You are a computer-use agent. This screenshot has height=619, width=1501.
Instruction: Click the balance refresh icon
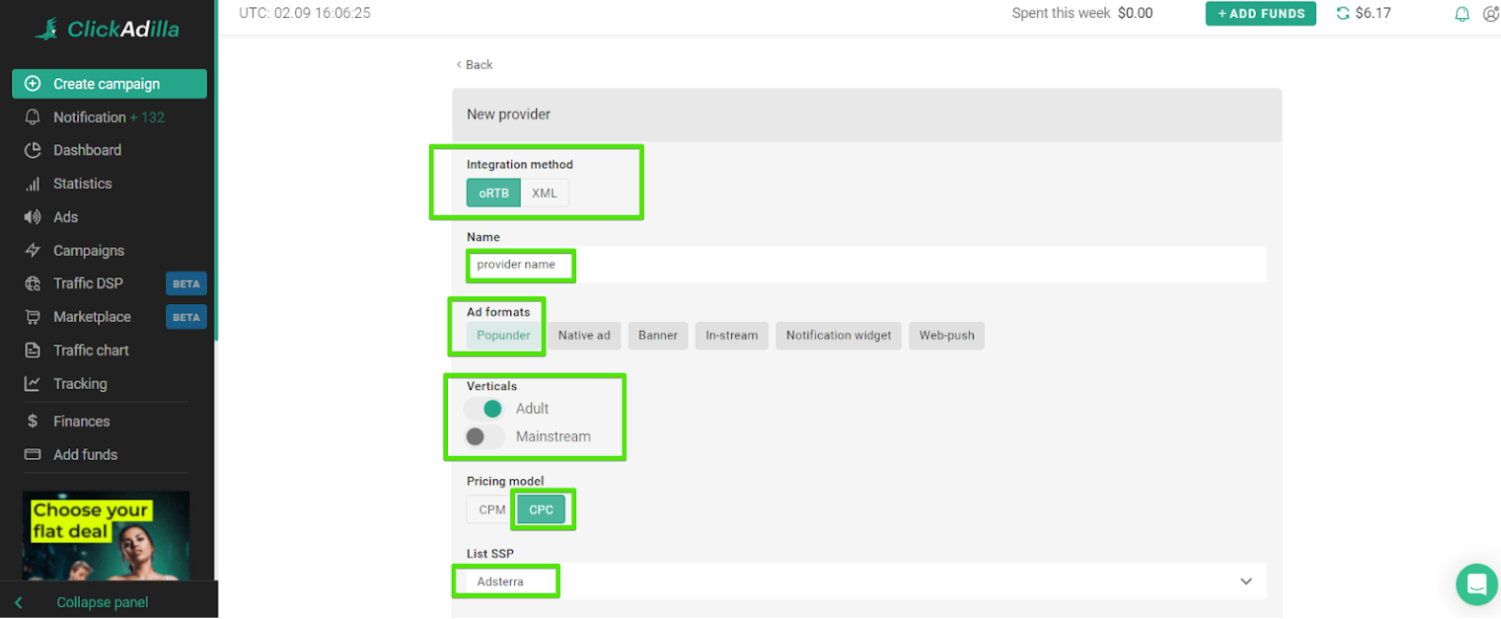(x=1340, y=14)
